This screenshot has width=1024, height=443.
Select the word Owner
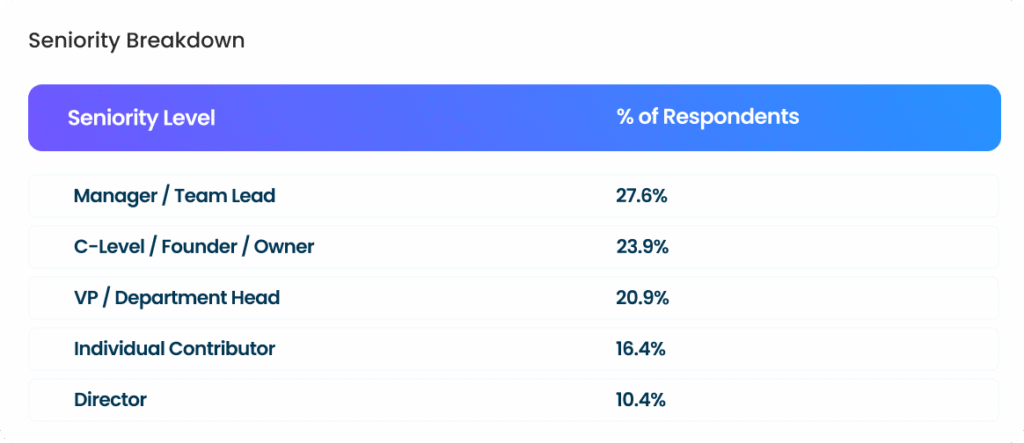point(286,246)
